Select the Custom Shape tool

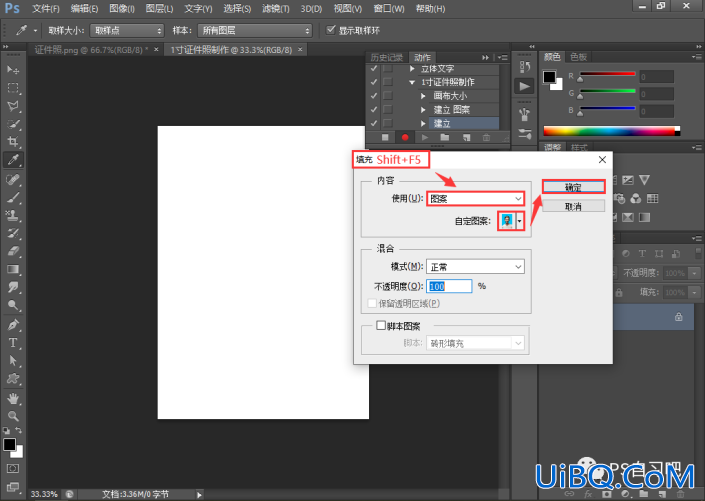[13, 379]
